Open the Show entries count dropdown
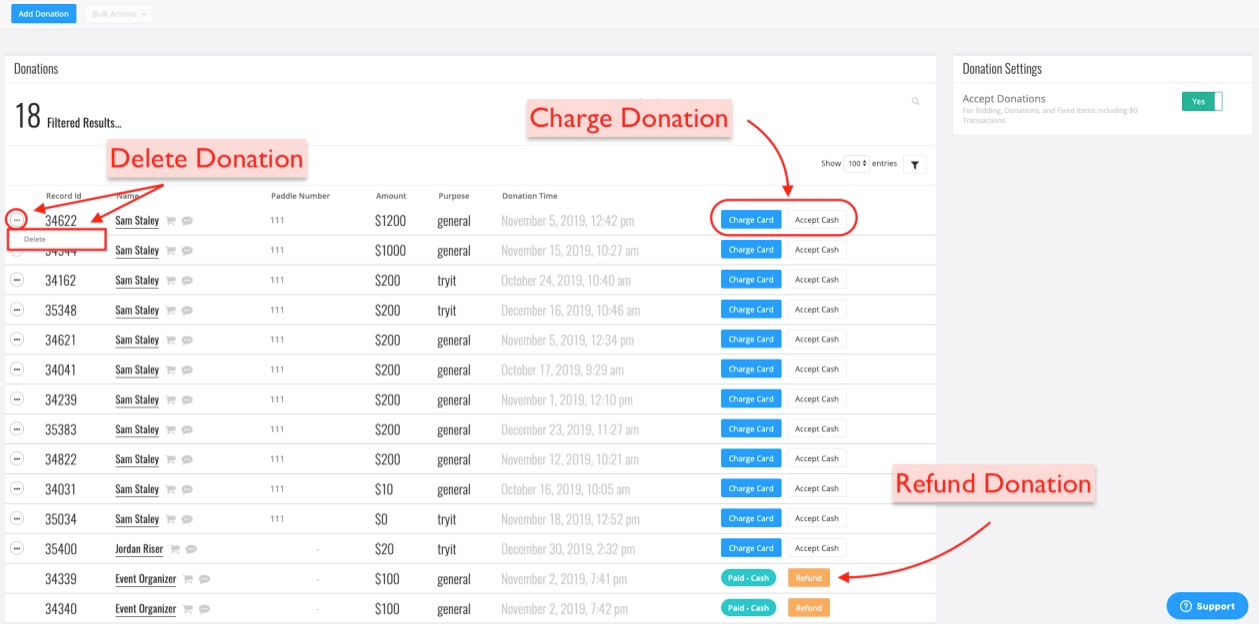Screen dimensions: 1259x624 (857, 163)
